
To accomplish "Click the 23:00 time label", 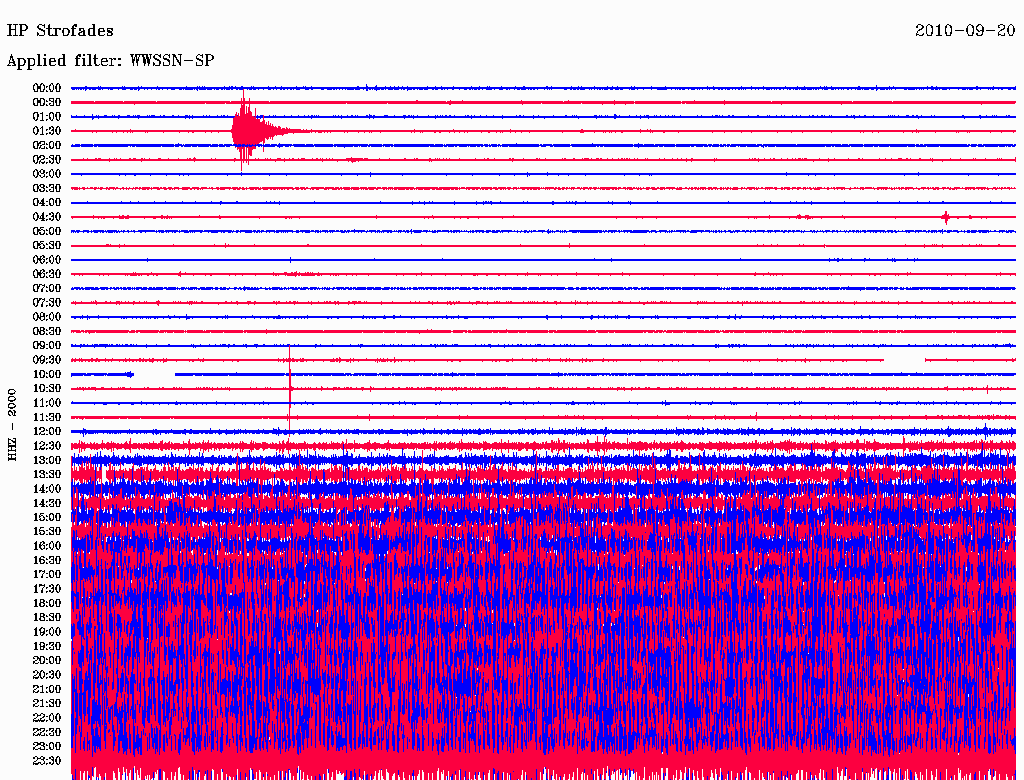I will point(47,746).
